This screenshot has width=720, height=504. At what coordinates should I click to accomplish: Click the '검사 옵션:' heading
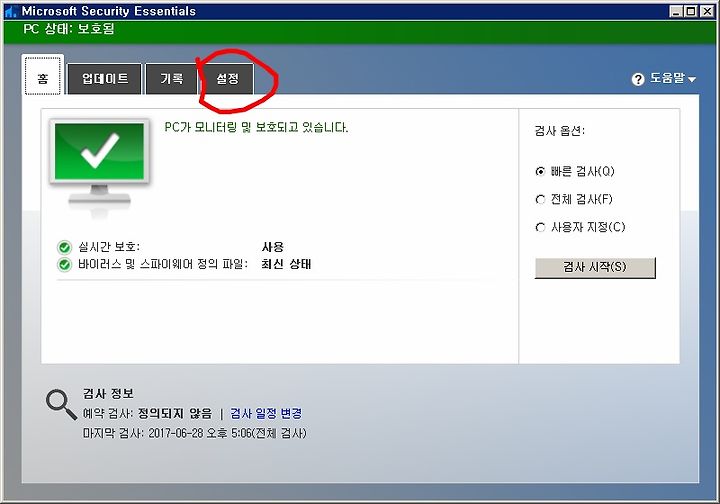pos(560,131)
